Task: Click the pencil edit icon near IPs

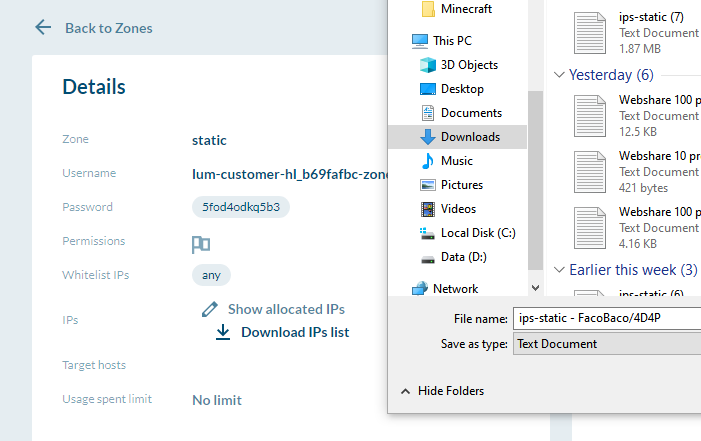Action: point(209,309)
